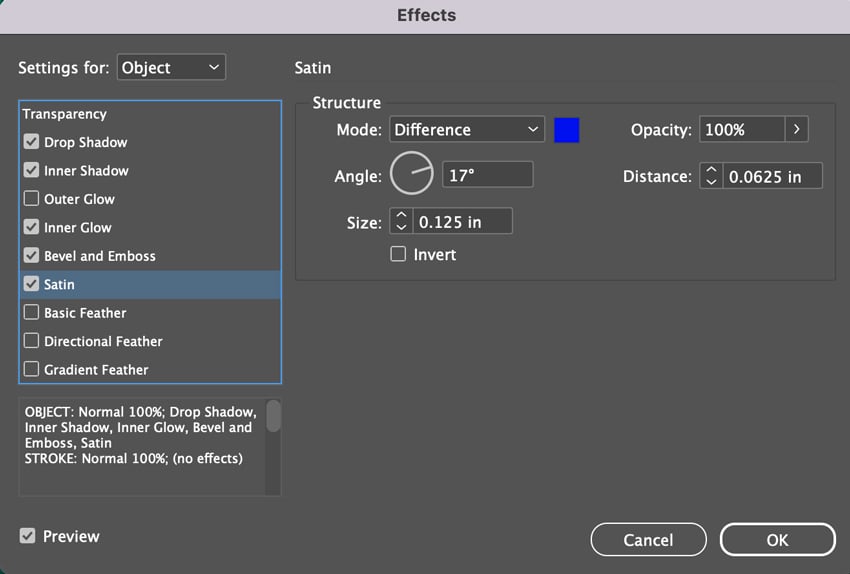Image resolution: width=850 pixels, height=574 pixels.
Task: Confirm effects with the OK button
Action: click(x=777, y=540)
